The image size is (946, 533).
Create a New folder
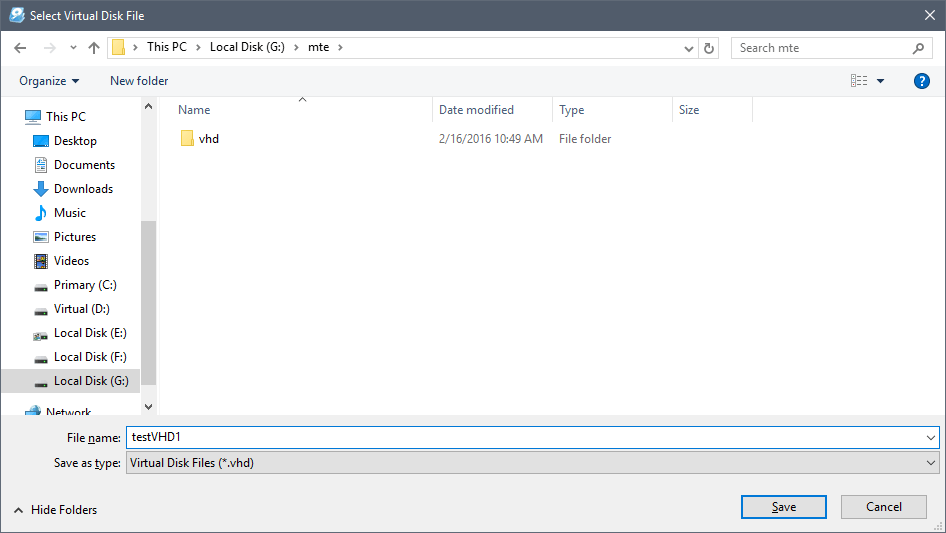139,81
